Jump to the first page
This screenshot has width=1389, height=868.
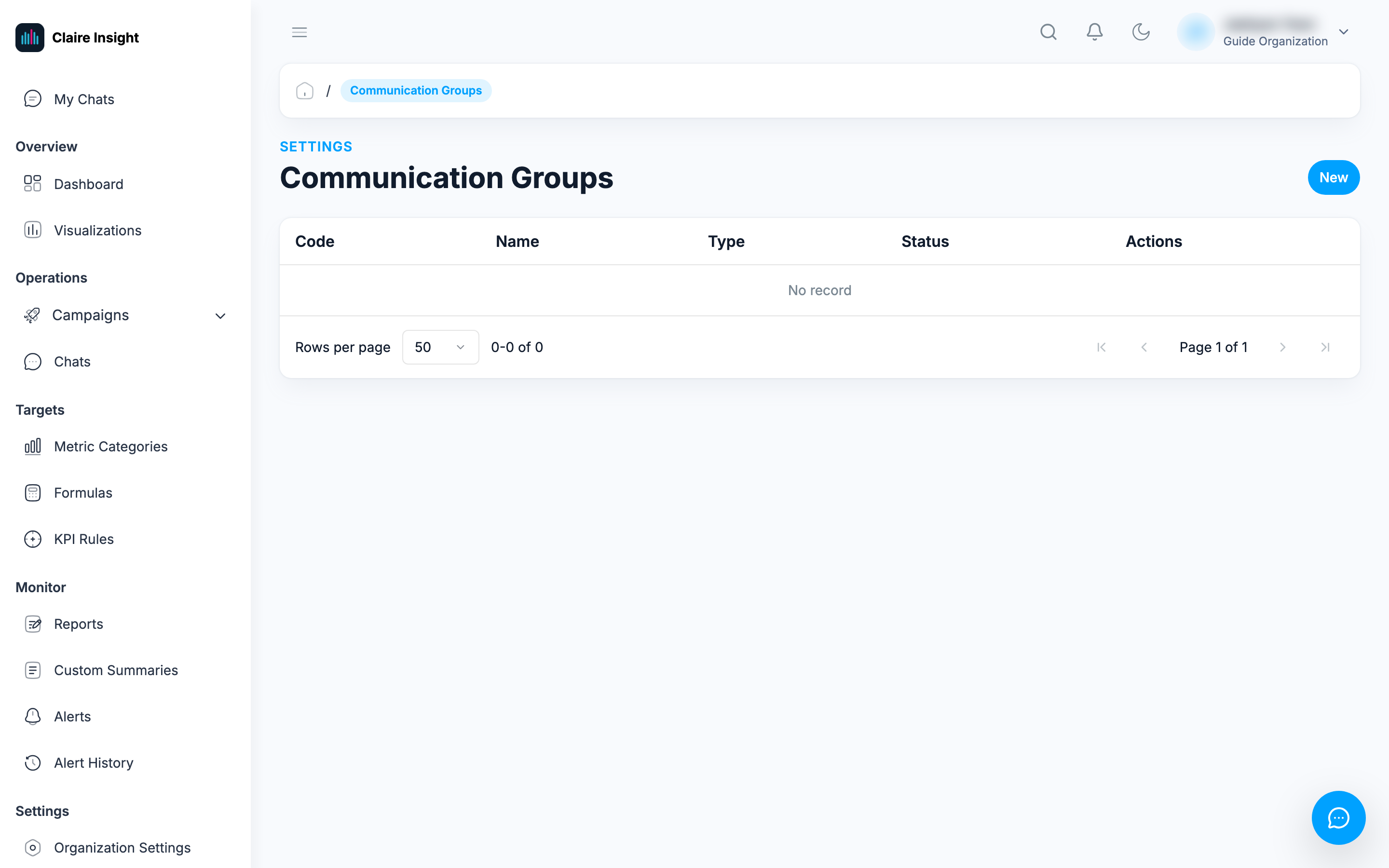click(x=1101, y=347)
